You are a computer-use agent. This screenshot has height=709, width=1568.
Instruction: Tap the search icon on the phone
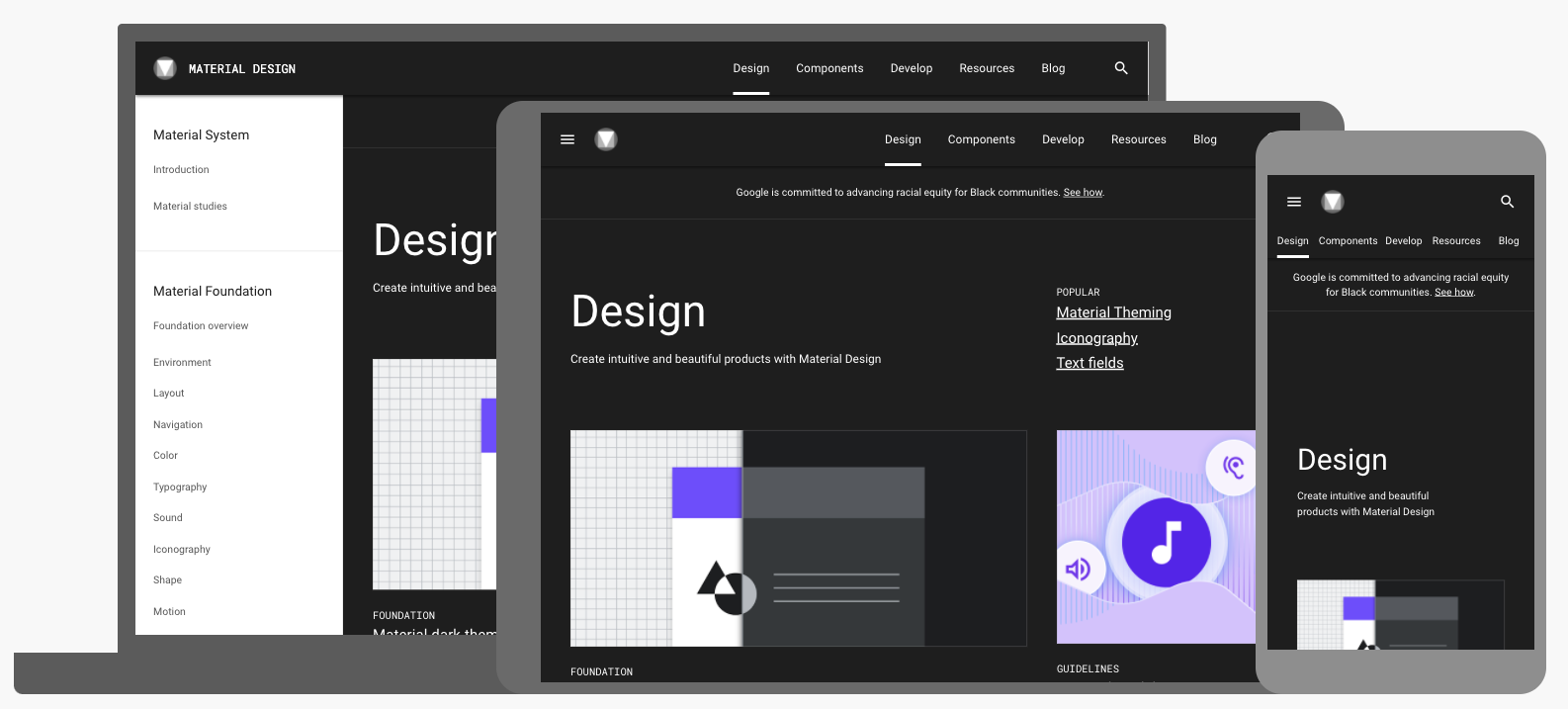click(x=1508, y=202)
